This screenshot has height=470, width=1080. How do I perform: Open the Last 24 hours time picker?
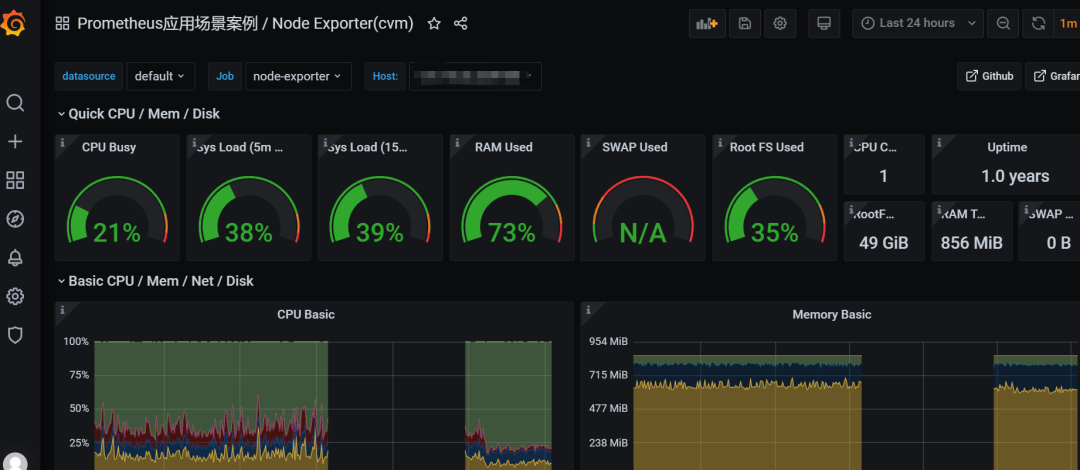coord(918,23)
